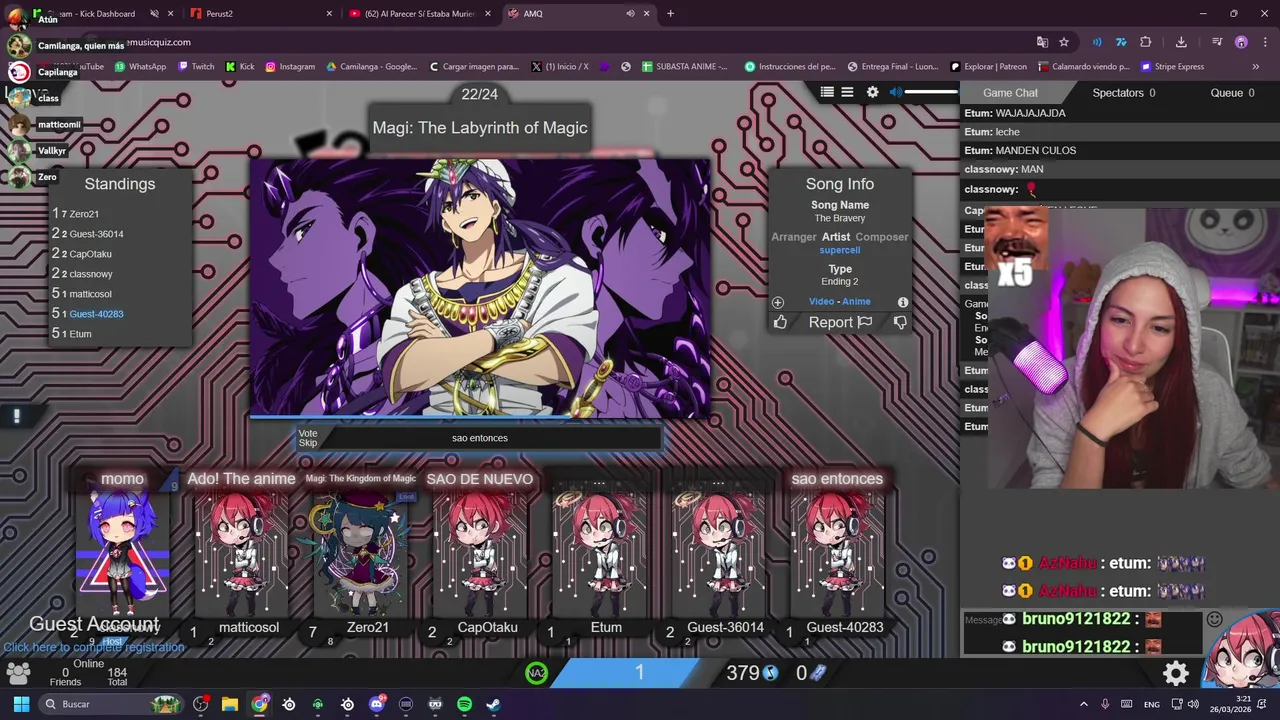The height and width of the screenshot is (720, 1280).
Task: Open Spotify from the taskbar
Action: pos(464,704)
